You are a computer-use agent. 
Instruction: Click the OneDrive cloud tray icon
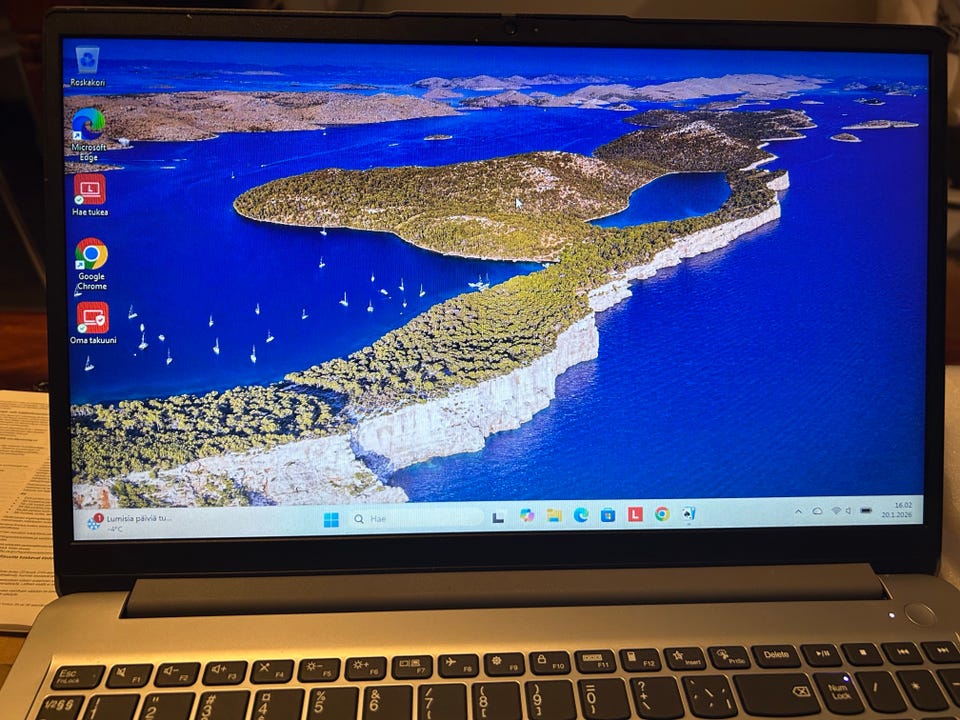[x=817, y=511]
